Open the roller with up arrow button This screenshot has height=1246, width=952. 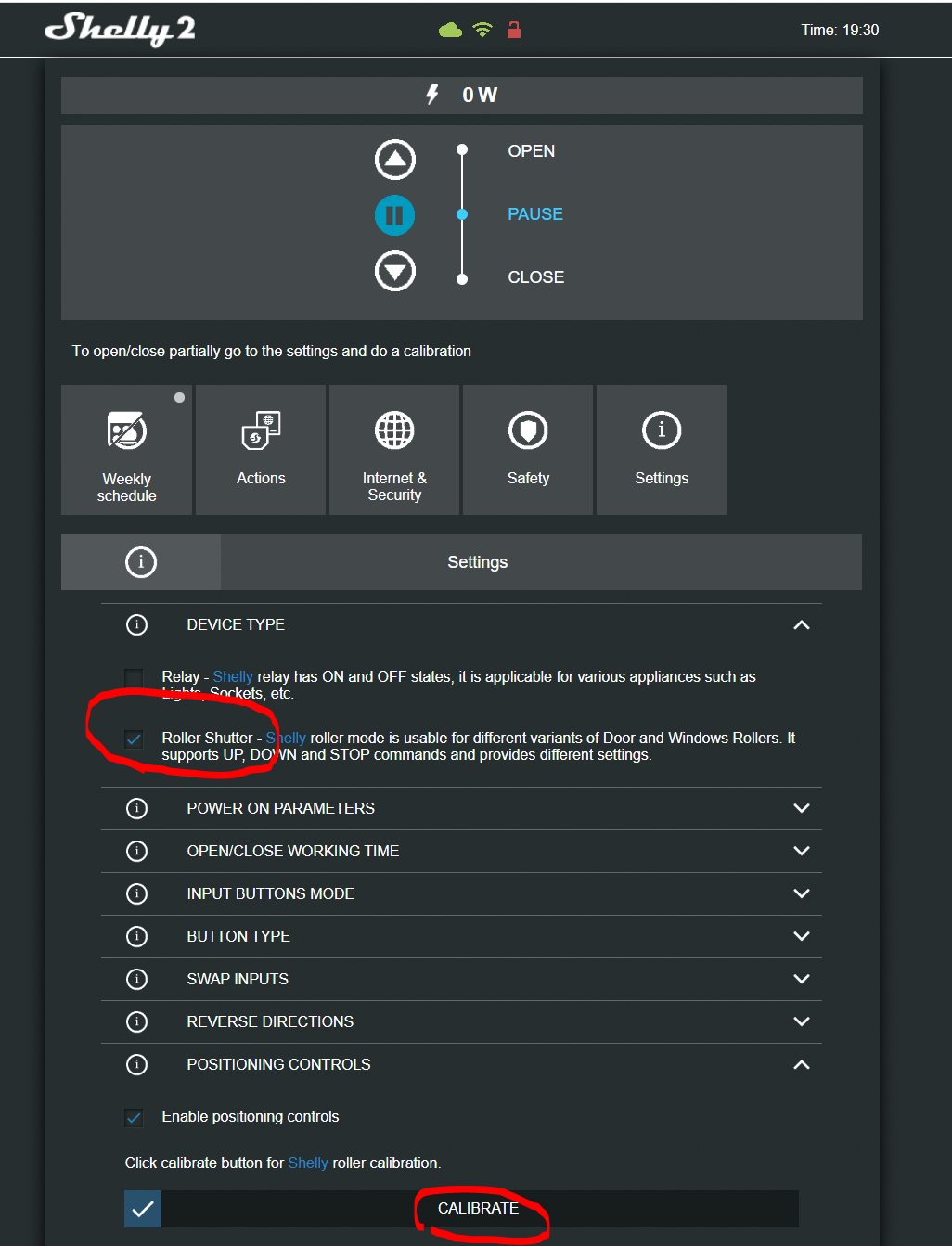click(395, 160)
